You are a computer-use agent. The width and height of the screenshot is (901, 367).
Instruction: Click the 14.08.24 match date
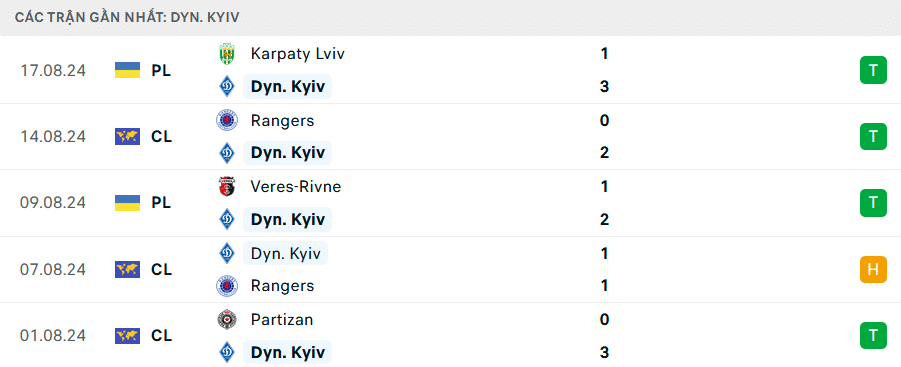coord(53,137)
